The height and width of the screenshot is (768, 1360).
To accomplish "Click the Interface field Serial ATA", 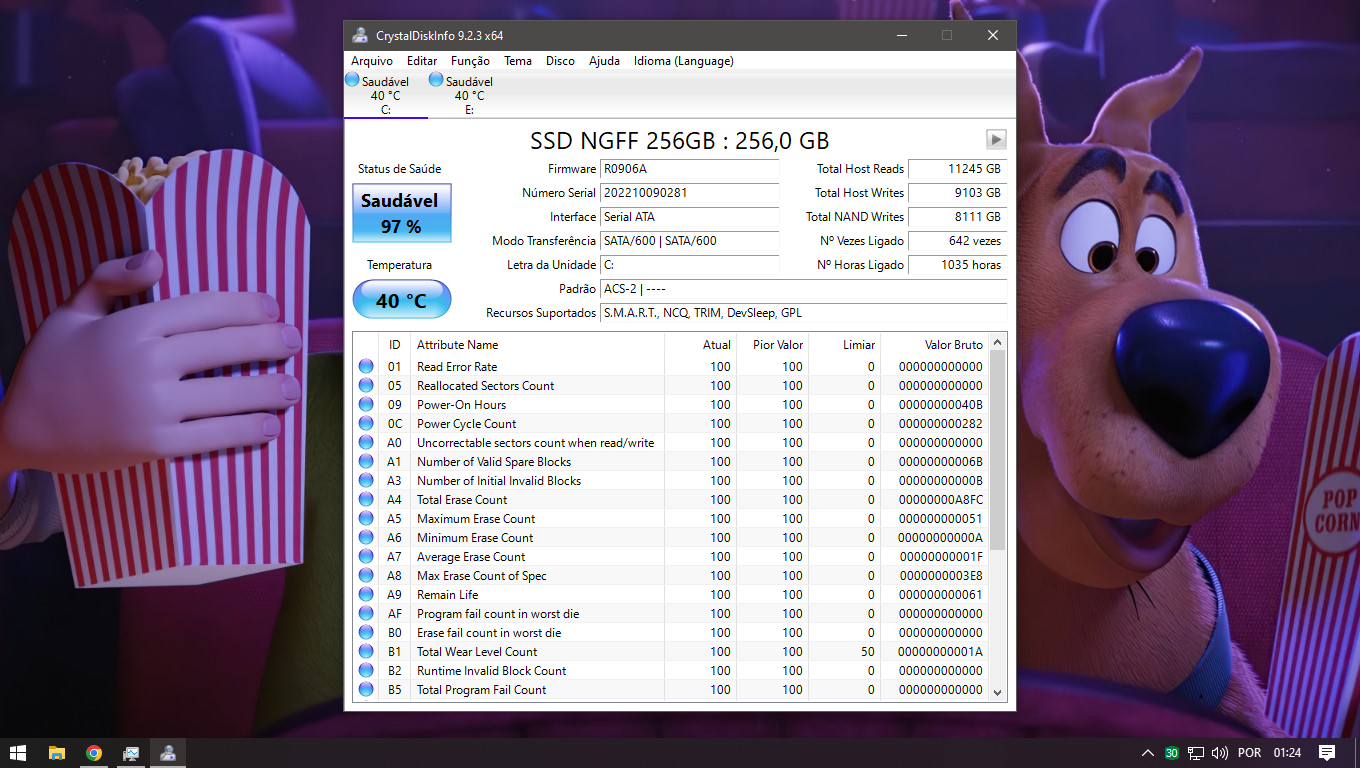I will (689, 217).
